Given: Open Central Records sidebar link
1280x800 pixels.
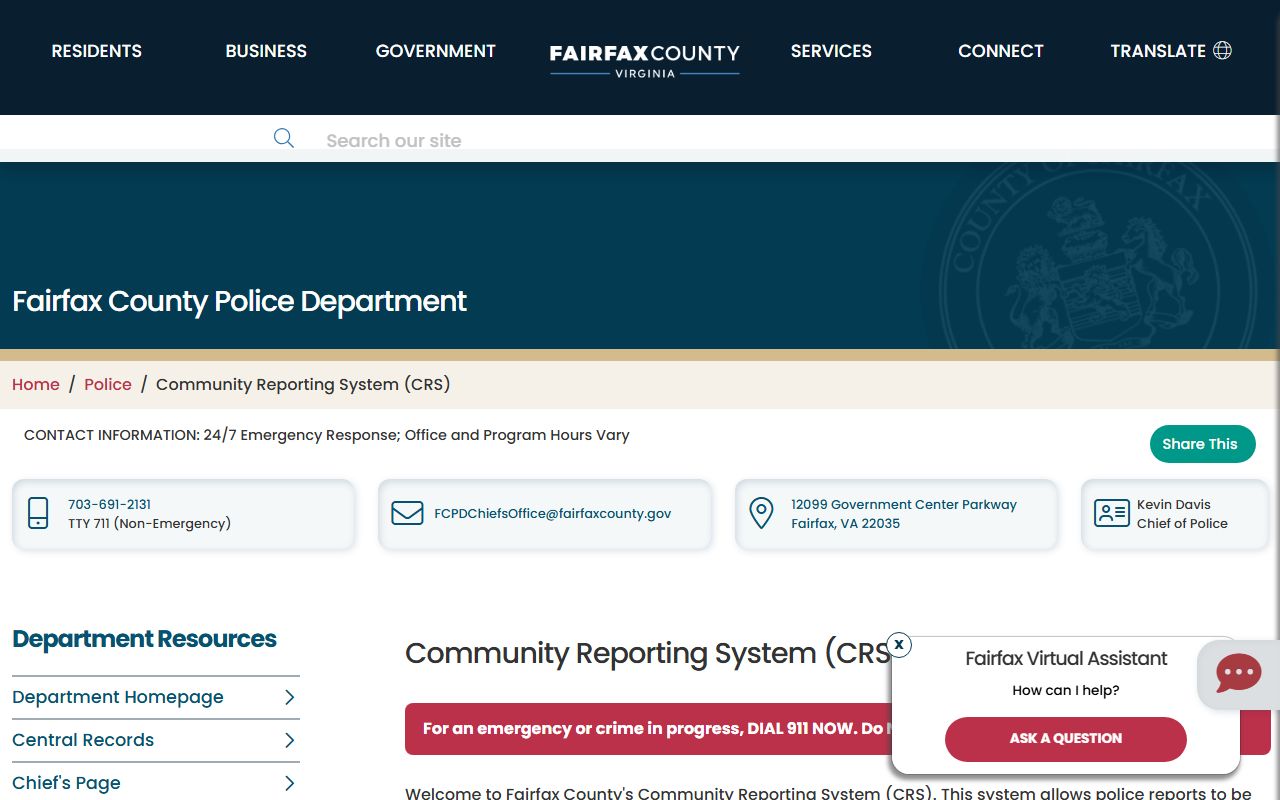Looking at the screenshot, I should tap(83, 740).
